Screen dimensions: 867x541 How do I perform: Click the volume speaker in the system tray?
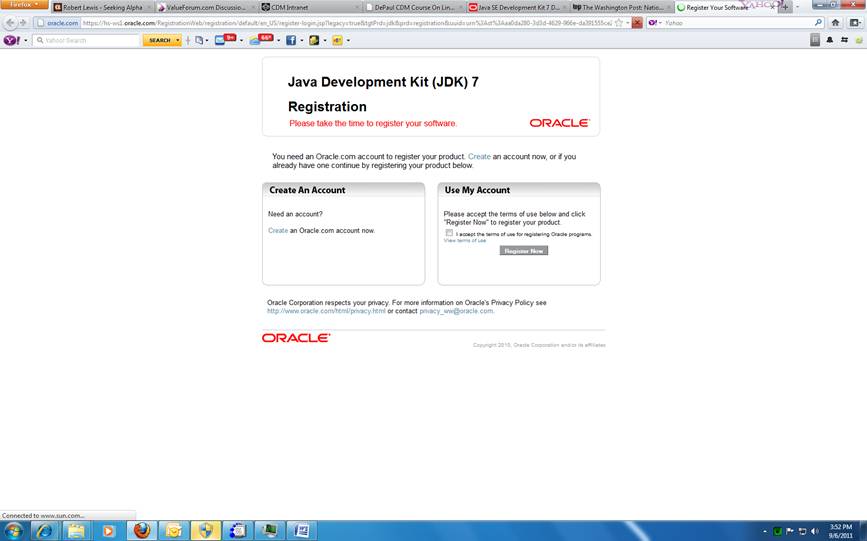point(814,531)
